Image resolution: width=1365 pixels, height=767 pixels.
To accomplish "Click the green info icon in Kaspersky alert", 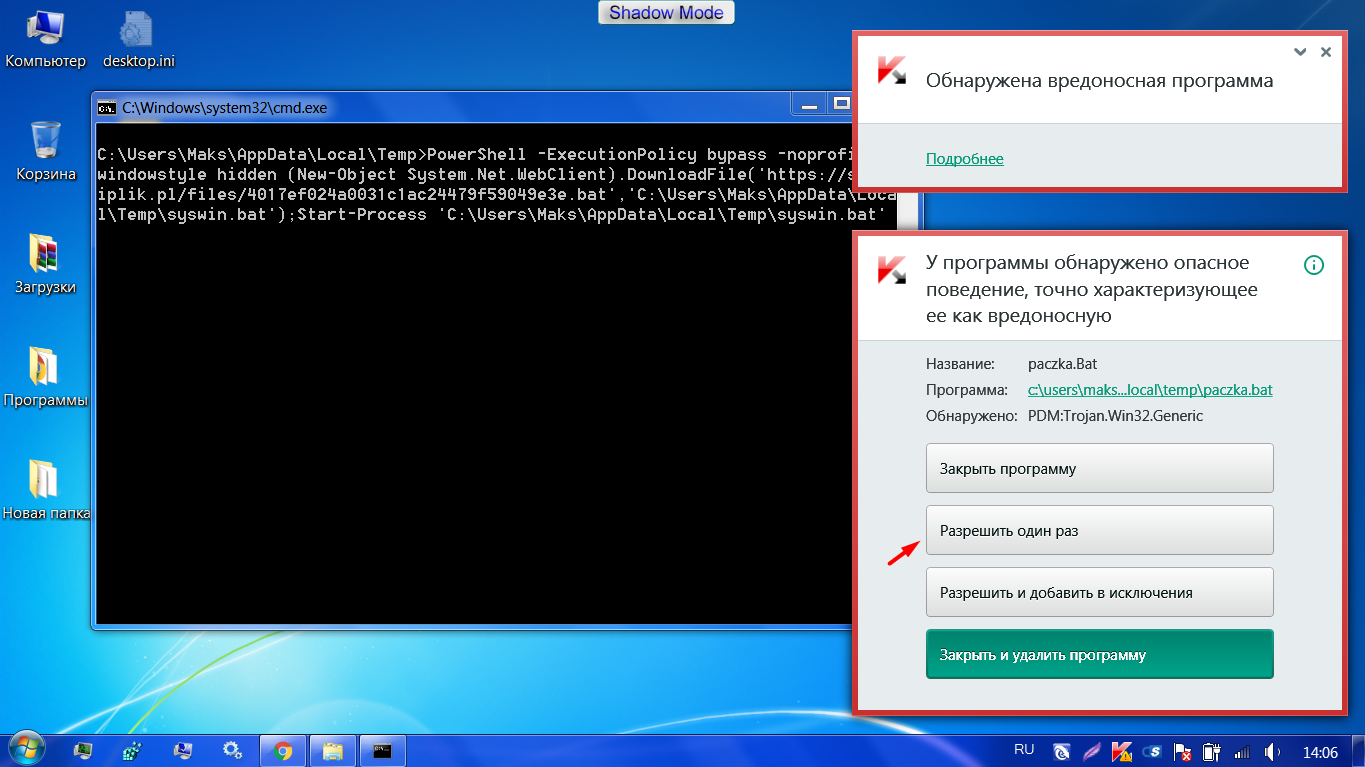I will coord(1314,265).
